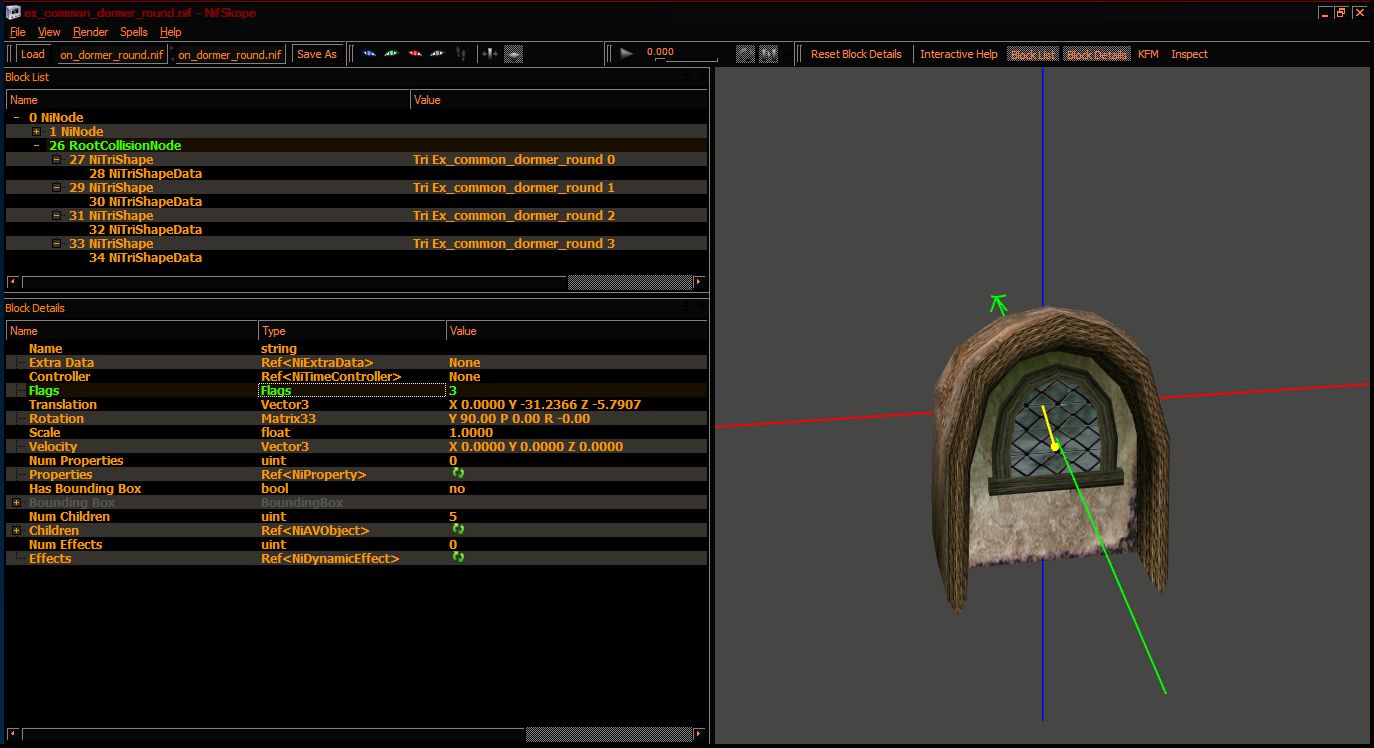The image size is (1374, 748).
Task: Open the Render menu
Action: click(x=90, y=32)
